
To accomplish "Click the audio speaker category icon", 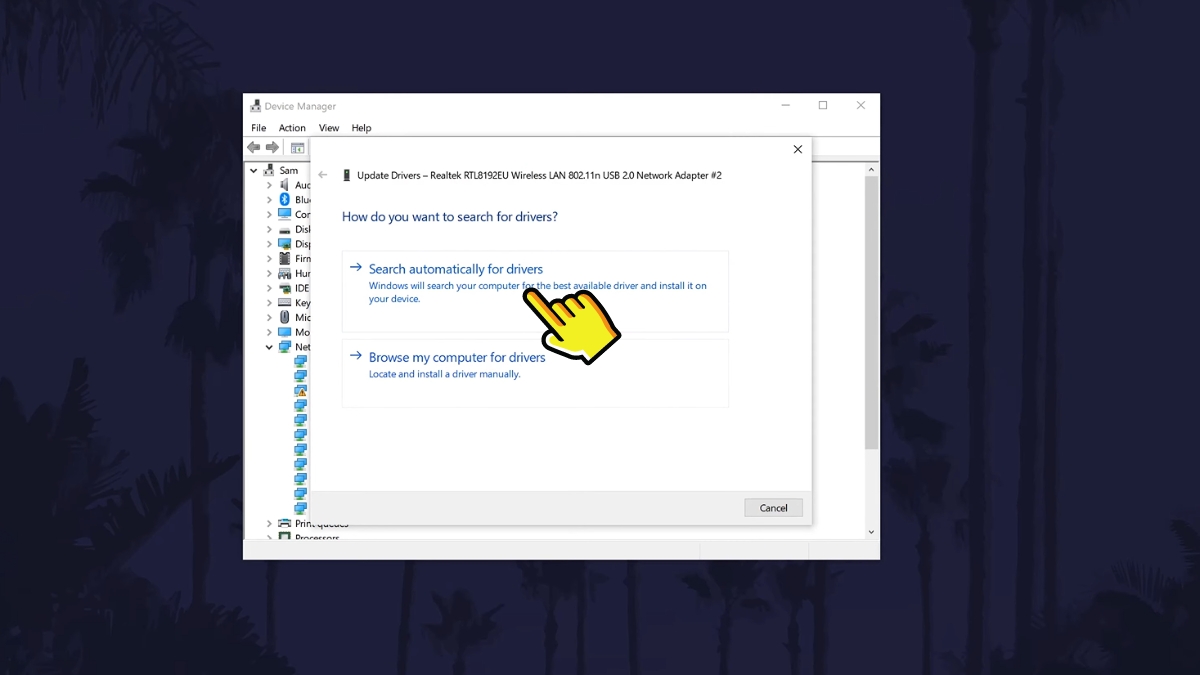I will (285, 185).
